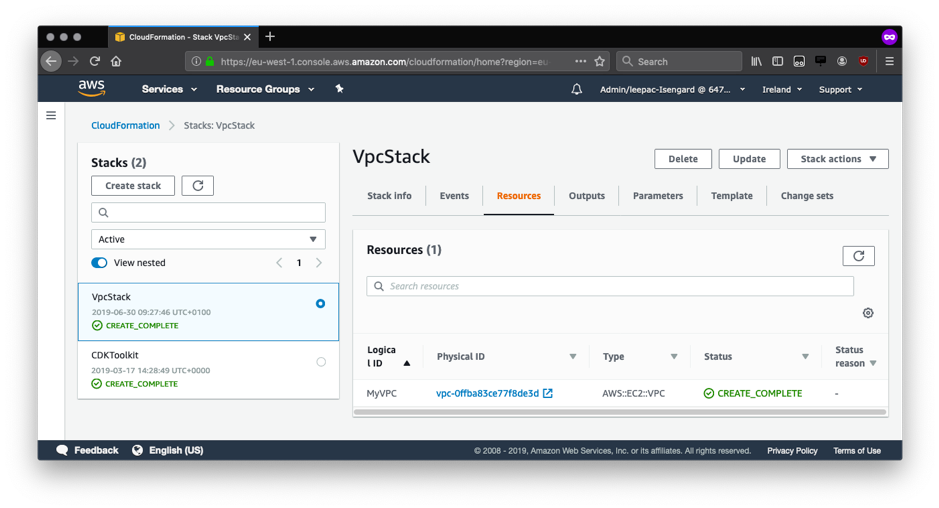This screenshot has height=508, width=939.
Task: Select the VpcStack radio button
Action: (320, 304)
